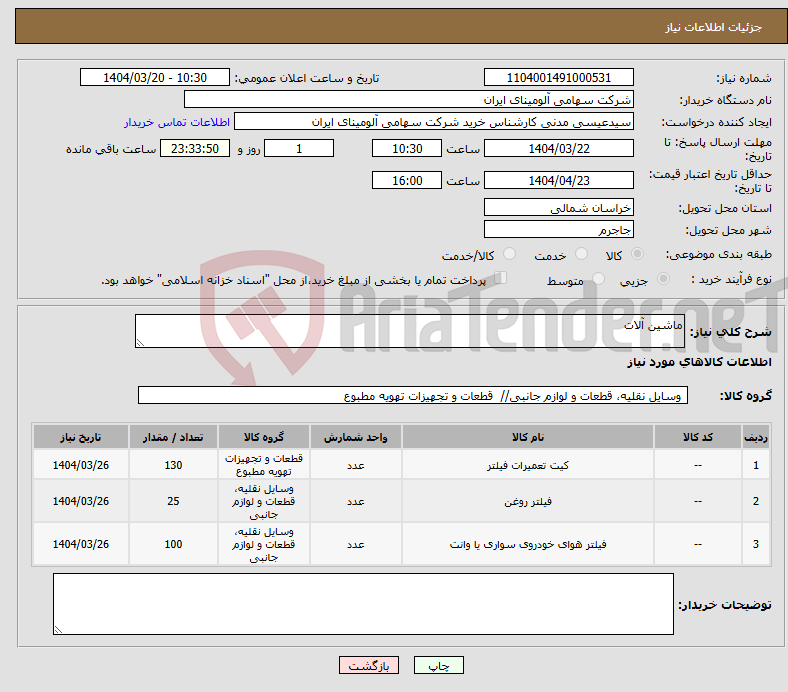
Task: Click the تعداد / مقدار column header
Action: [x=173, y=437]
